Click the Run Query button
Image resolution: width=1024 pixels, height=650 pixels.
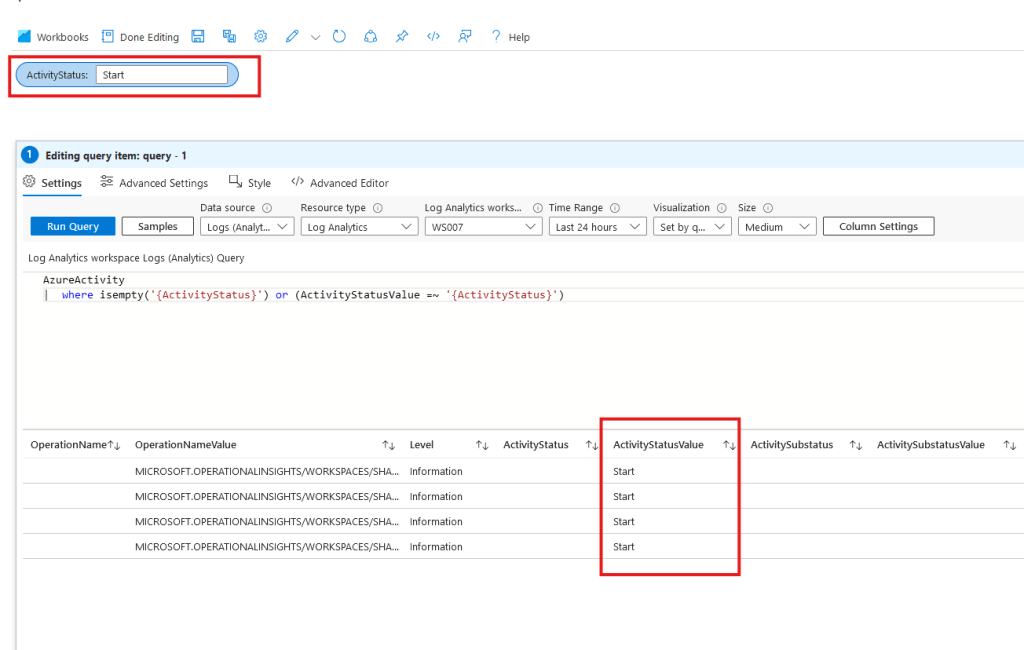pos(73,227)
